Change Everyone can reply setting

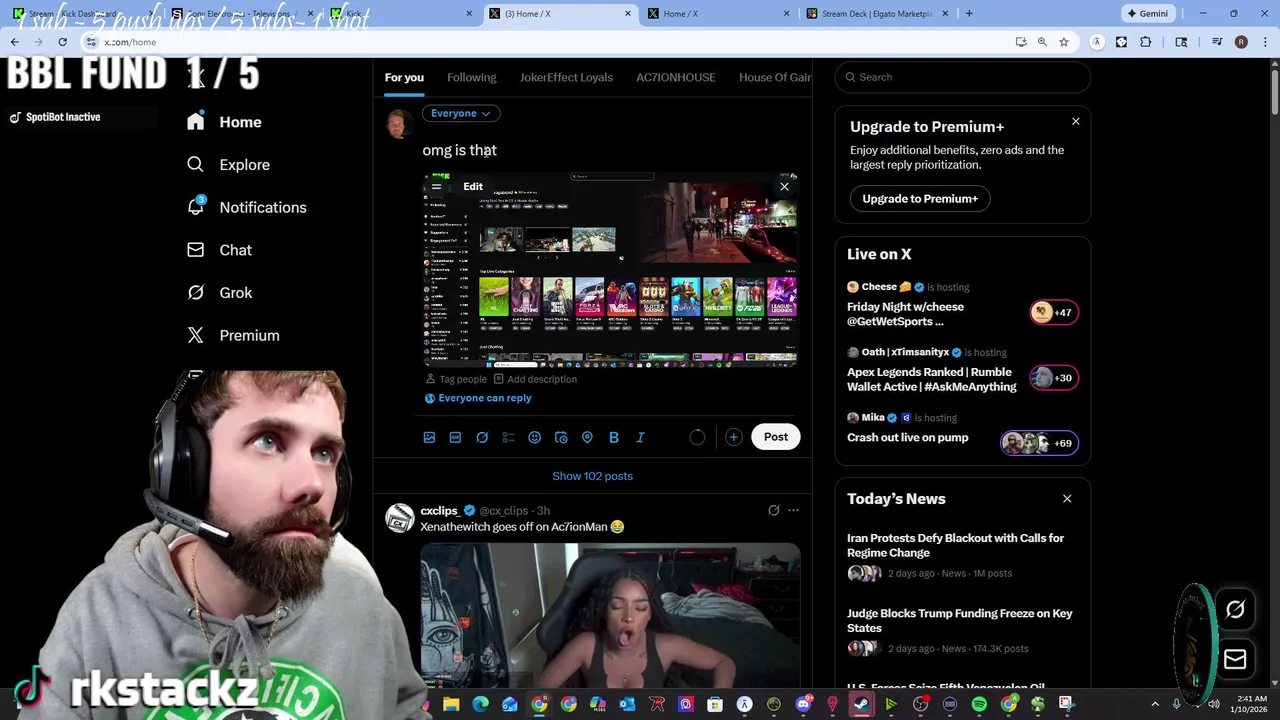tap(478, 398)
